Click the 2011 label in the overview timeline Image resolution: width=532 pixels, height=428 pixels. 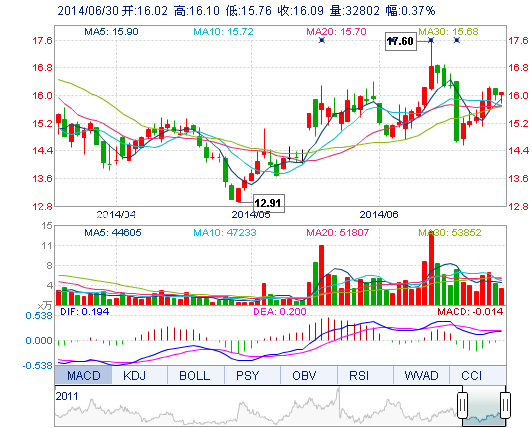click(66, 396)
